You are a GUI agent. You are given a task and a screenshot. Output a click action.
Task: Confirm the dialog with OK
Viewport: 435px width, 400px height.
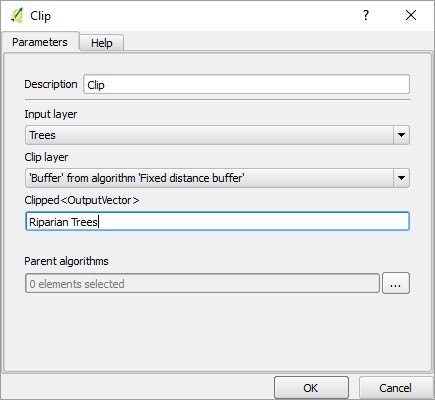pos(311,388)
